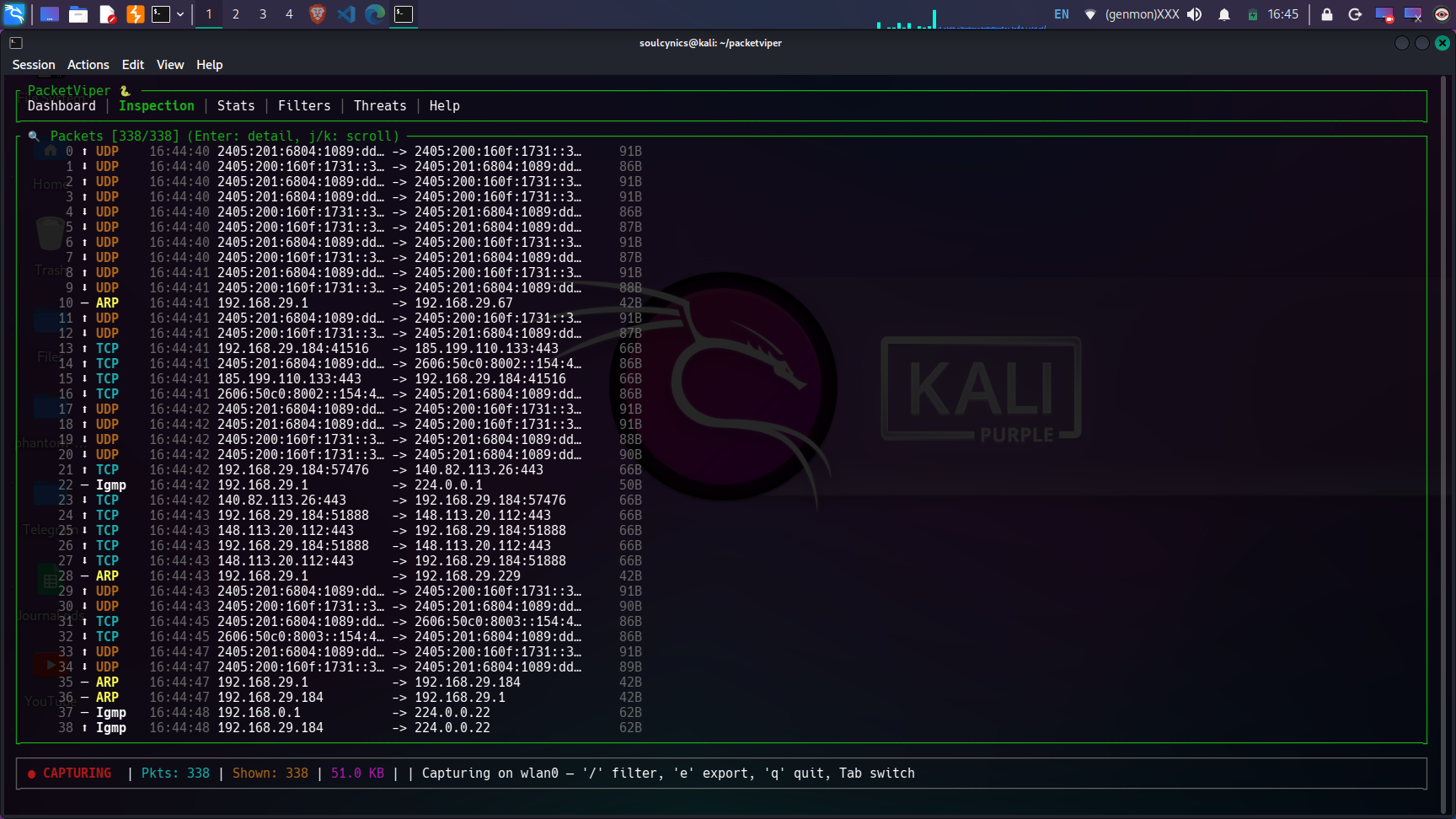Open the red eye tray icon
Viewport: 1456px width, 819px height.
coord(1442,14)
